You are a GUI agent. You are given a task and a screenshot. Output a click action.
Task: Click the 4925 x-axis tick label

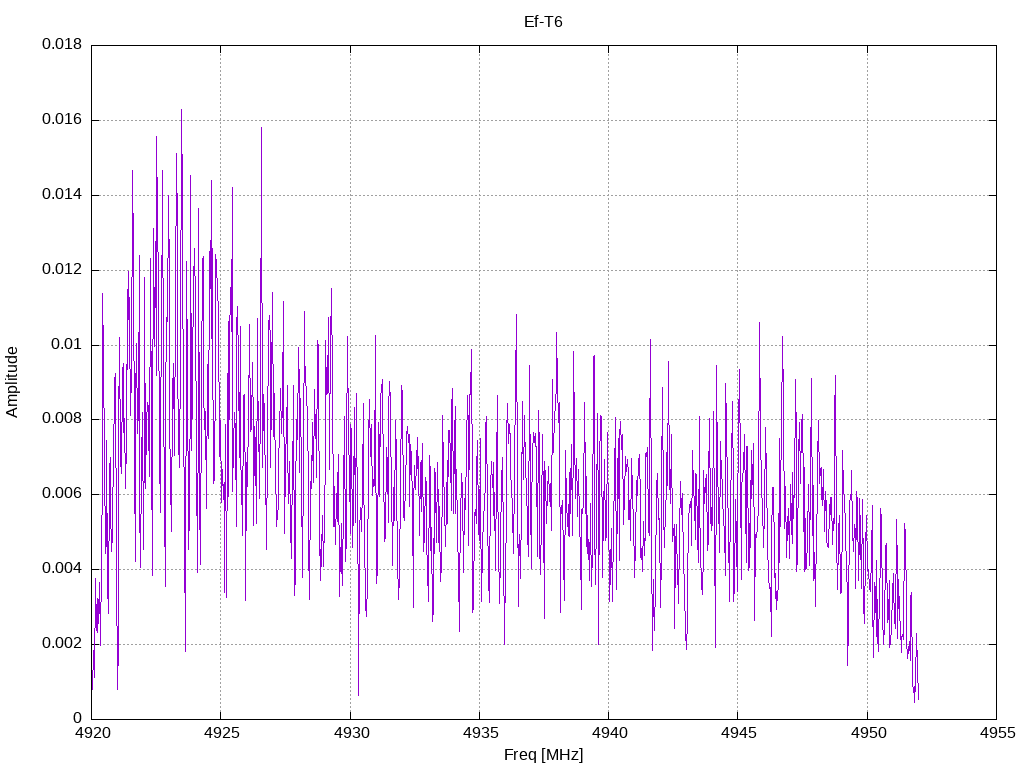(x=221, y=733)
